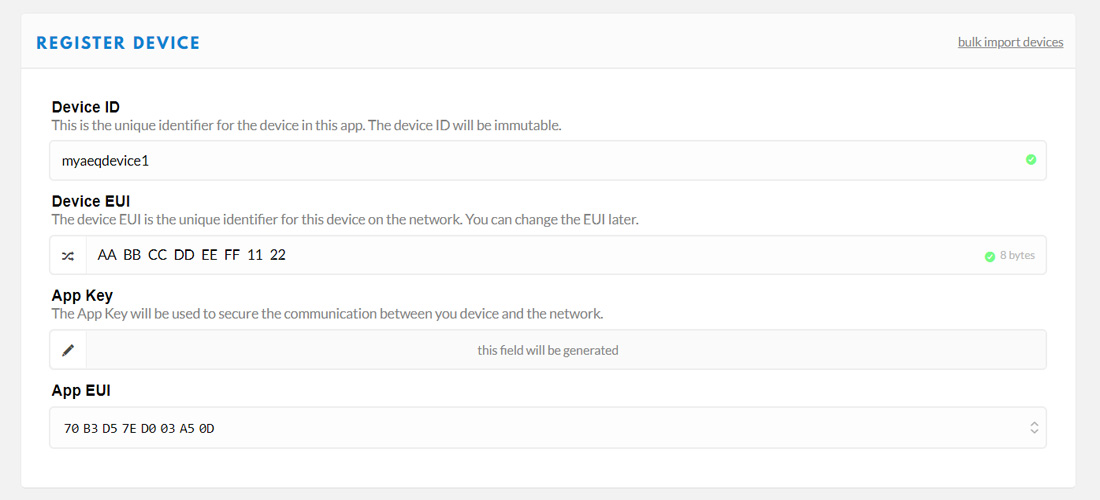Click the 8 bytes indicator text

(x=1017, y=256)
